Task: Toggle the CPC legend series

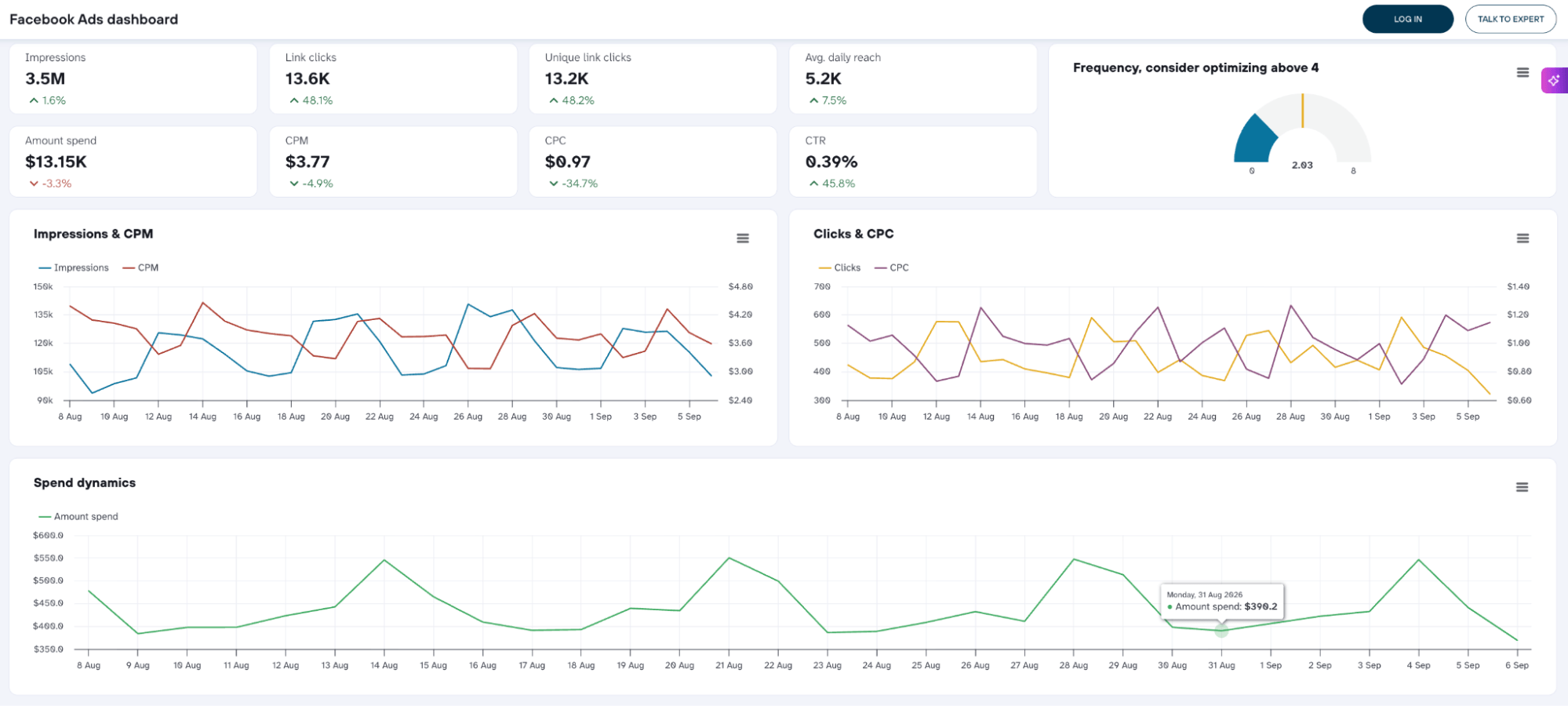Action: [892, 267]
